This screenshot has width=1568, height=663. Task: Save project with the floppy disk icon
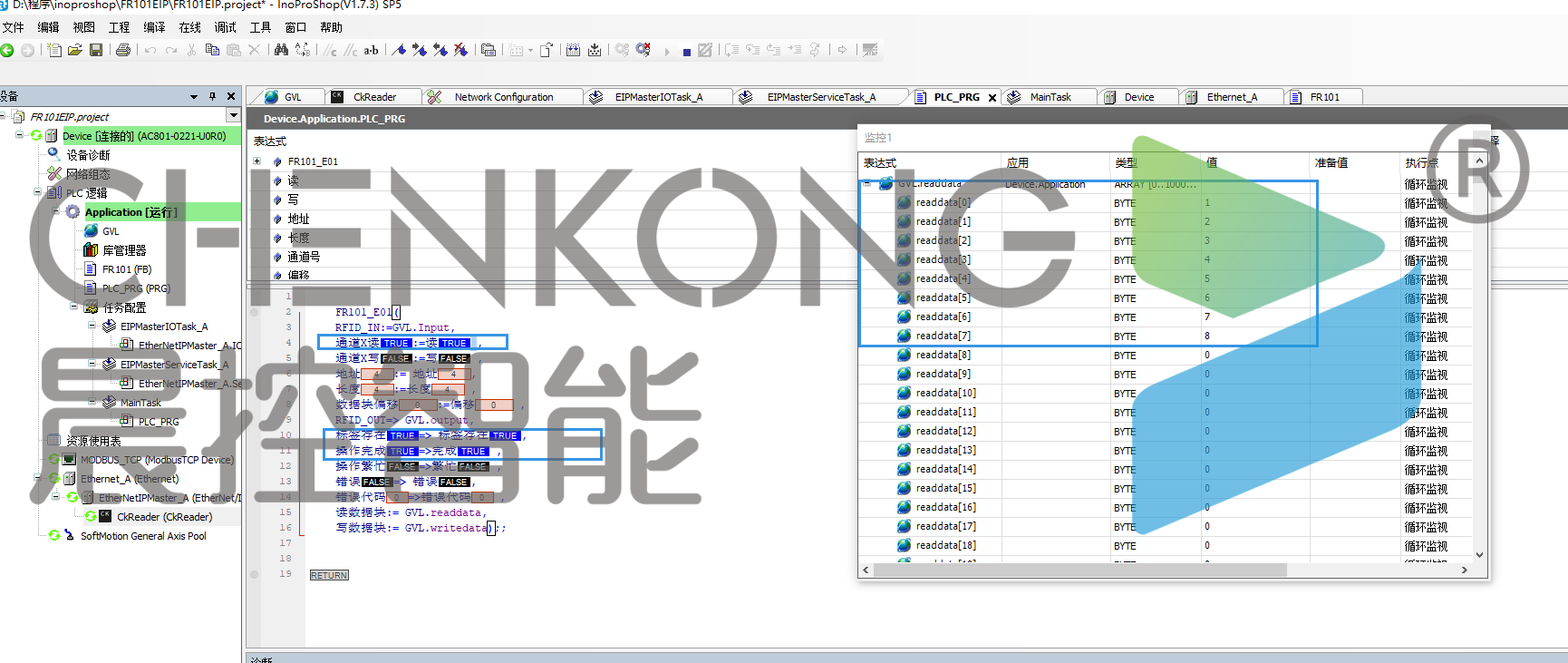(96, 50)
